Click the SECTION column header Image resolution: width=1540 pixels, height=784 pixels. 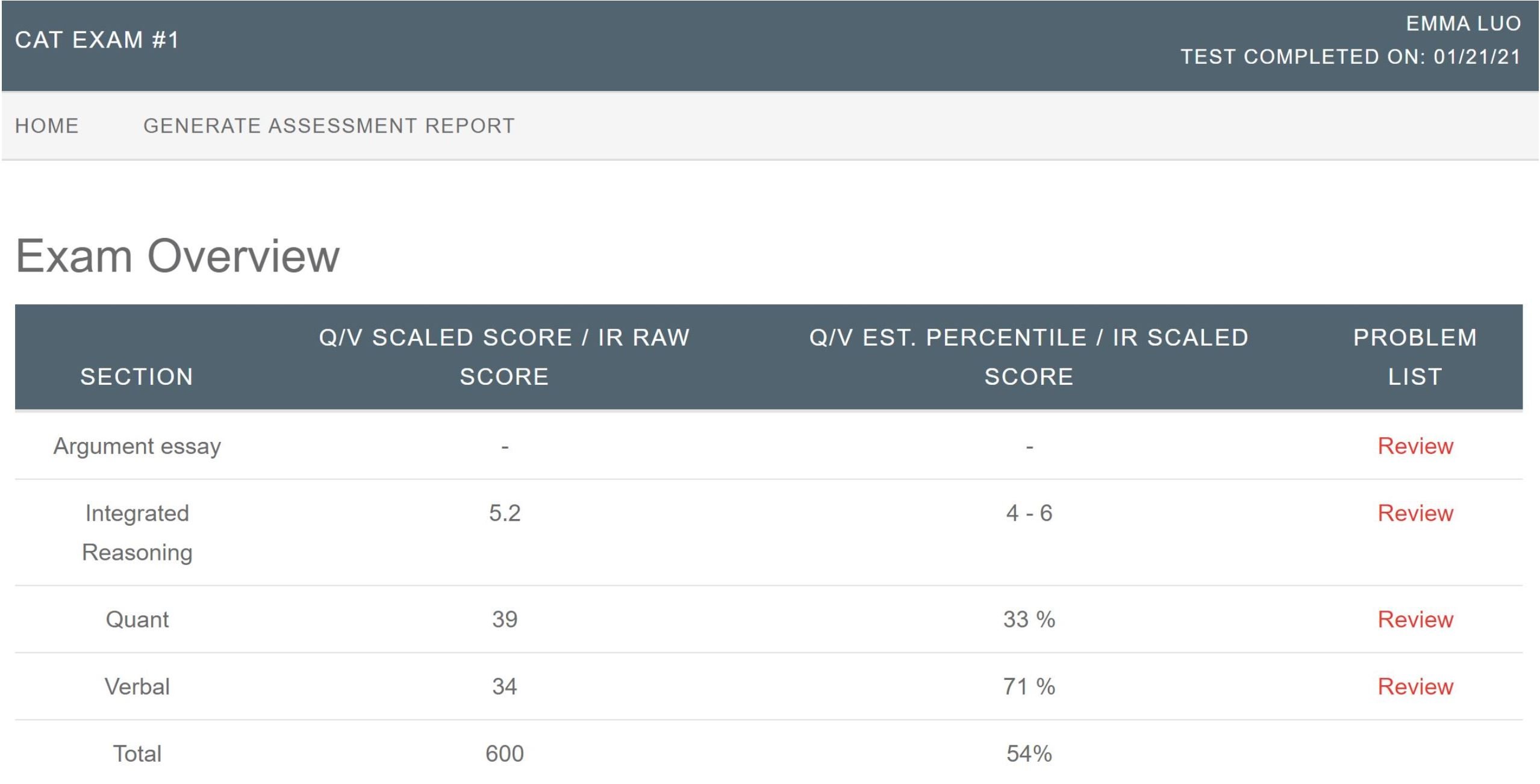(x=137, y=377)
